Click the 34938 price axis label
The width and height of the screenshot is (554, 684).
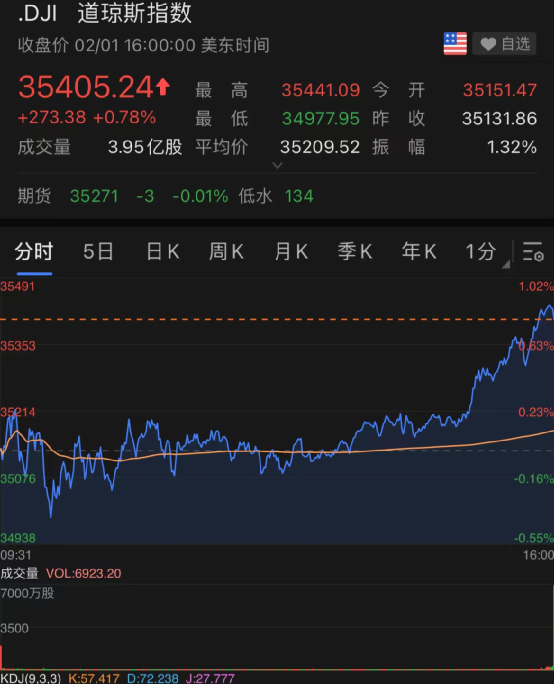click(x=18, y=538)
